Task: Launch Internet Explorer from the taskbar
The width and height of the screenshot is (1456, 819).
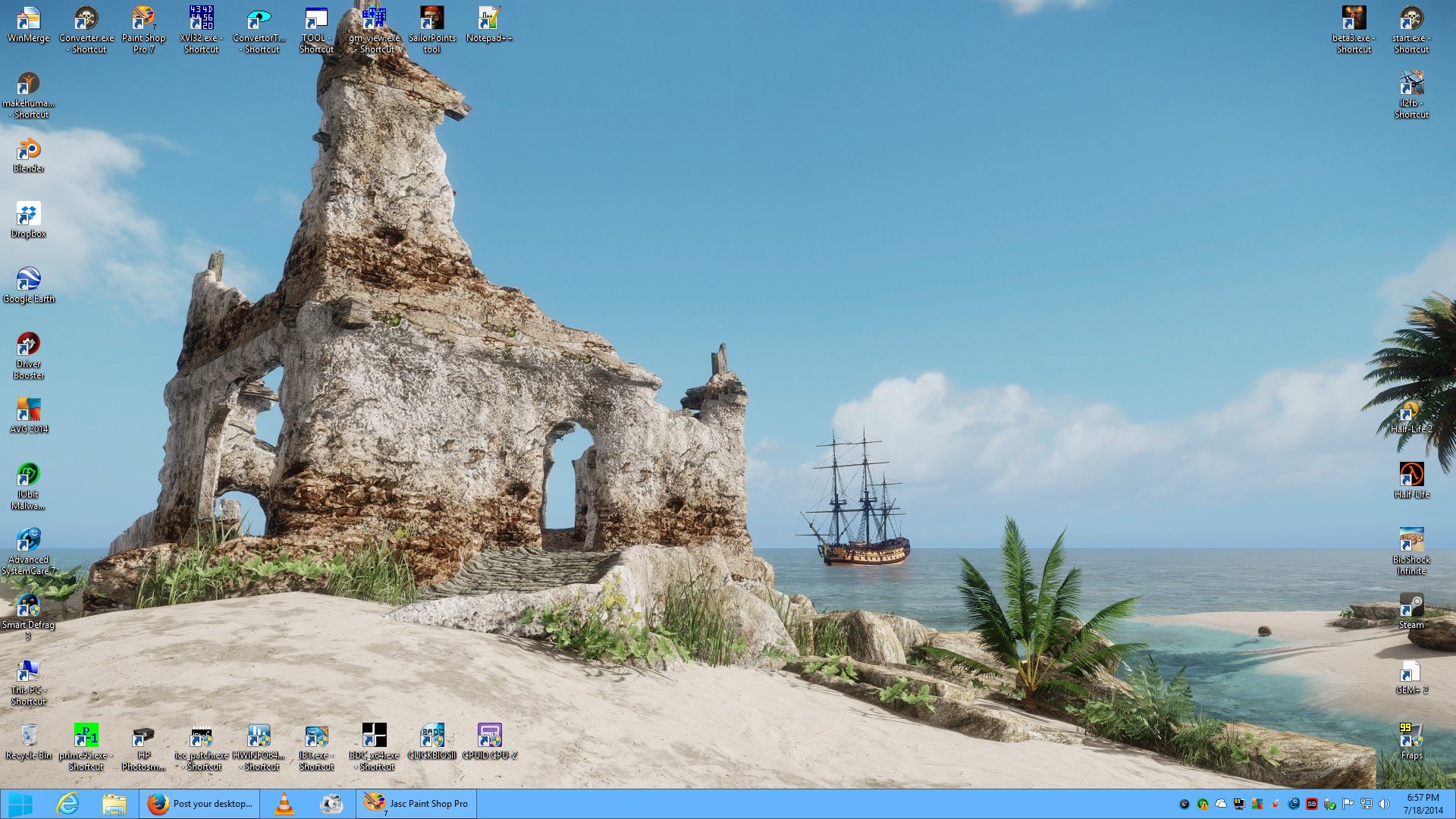Action: point(68,804)
